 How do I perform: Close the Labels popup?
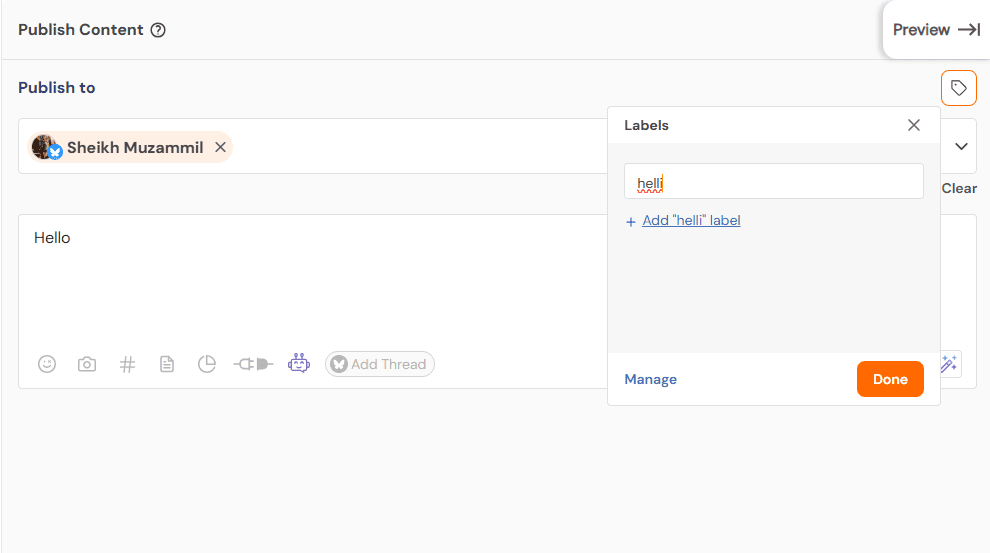[913, 125]
